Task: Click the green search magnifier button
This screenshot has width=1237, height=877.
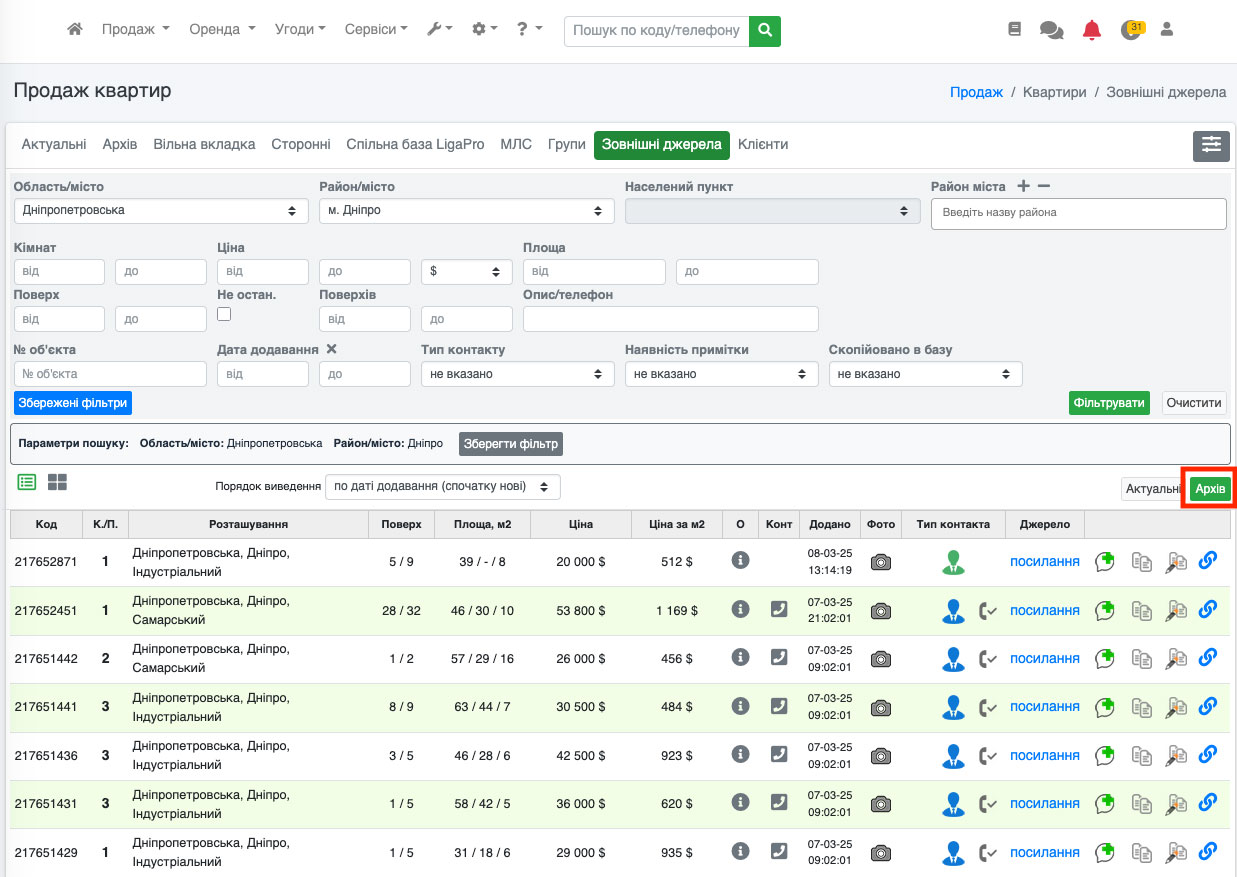Action: click(x=765, y=30)
